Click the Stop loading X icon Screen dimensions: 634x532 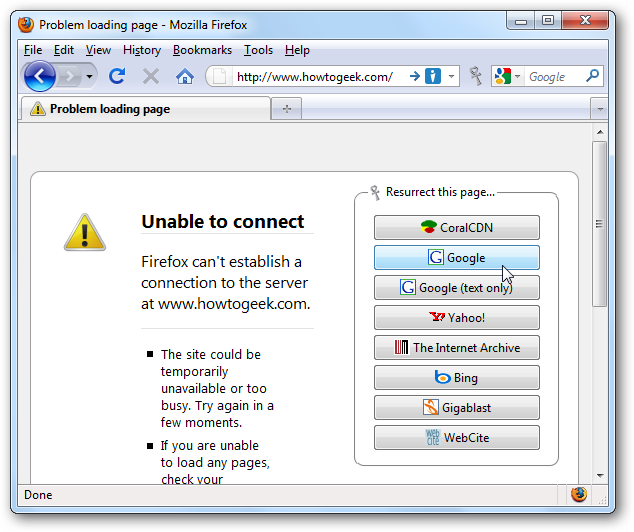(151, 76)
